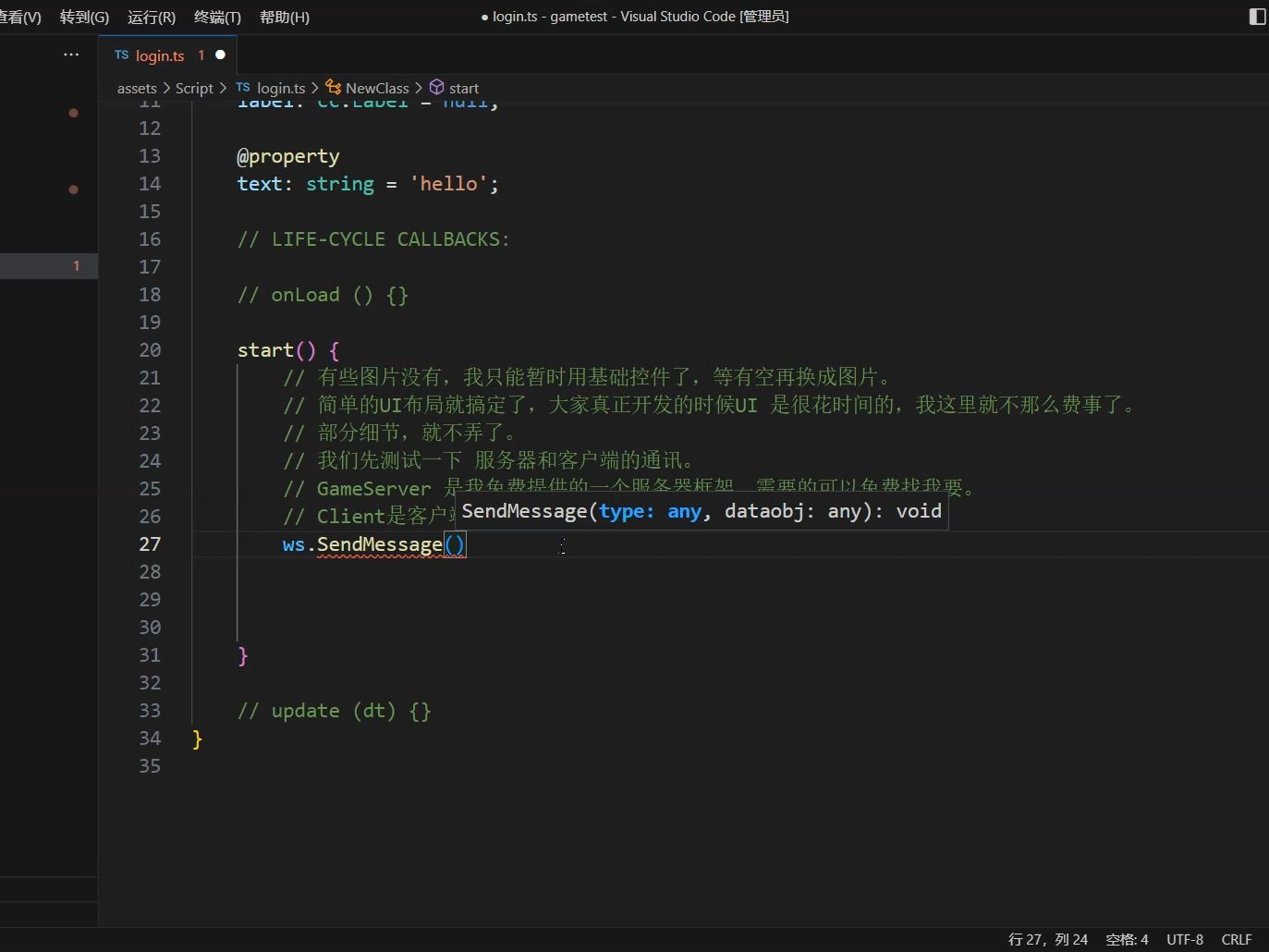Click the Script breadcrumb
The height and width of the screenshot is (952, 1269).
(x=194, y=88)
